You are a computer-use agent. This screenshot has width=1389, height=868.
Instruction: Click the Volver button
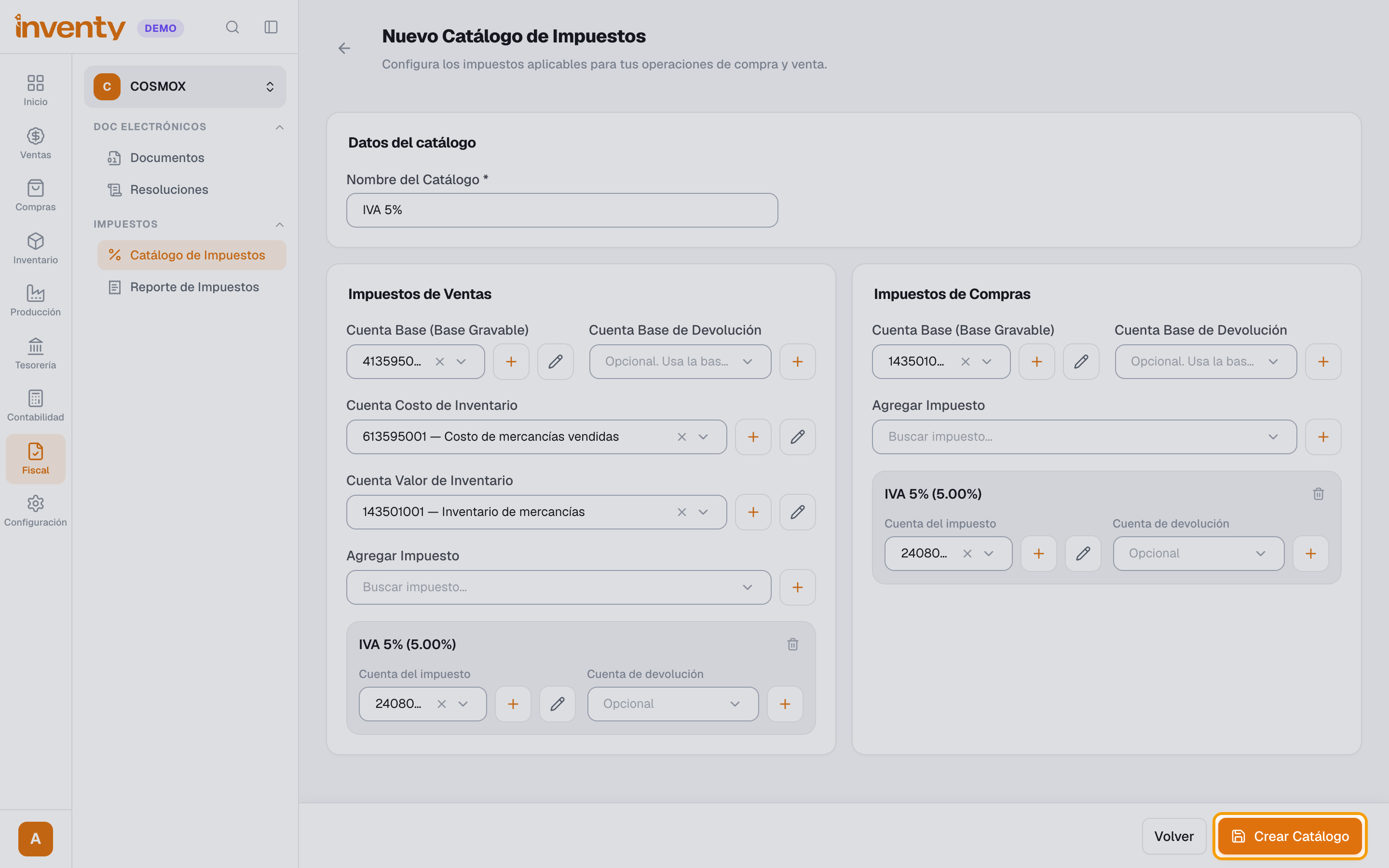pyautogui.click(x=1174, y=837)
